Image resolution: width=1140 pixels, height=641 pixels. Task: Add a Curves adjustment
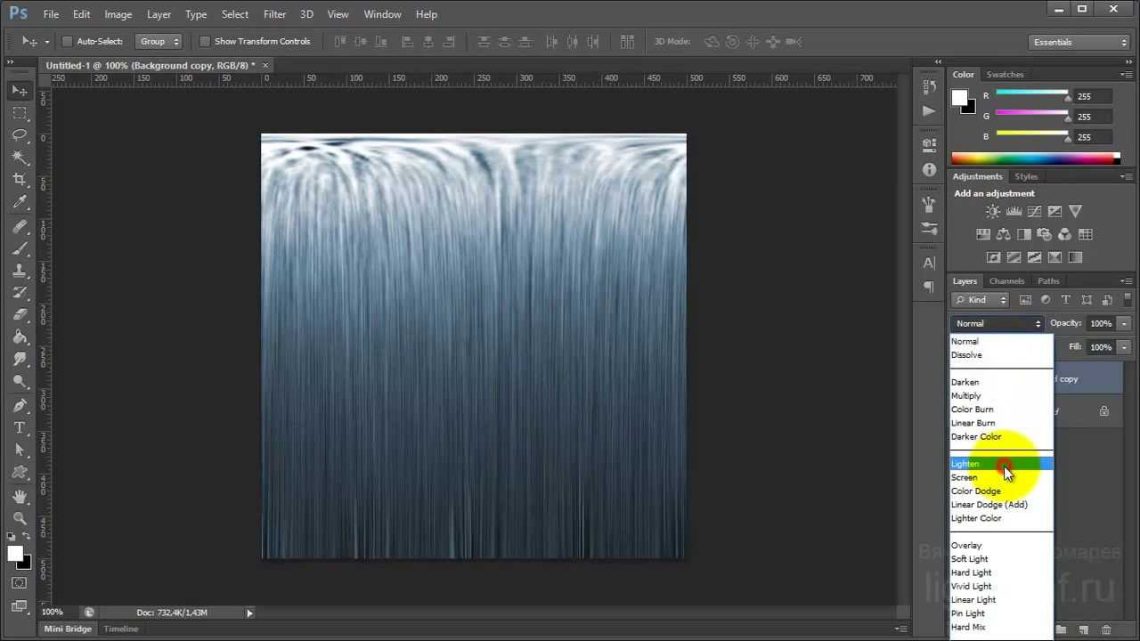(x=1034, y=211)
